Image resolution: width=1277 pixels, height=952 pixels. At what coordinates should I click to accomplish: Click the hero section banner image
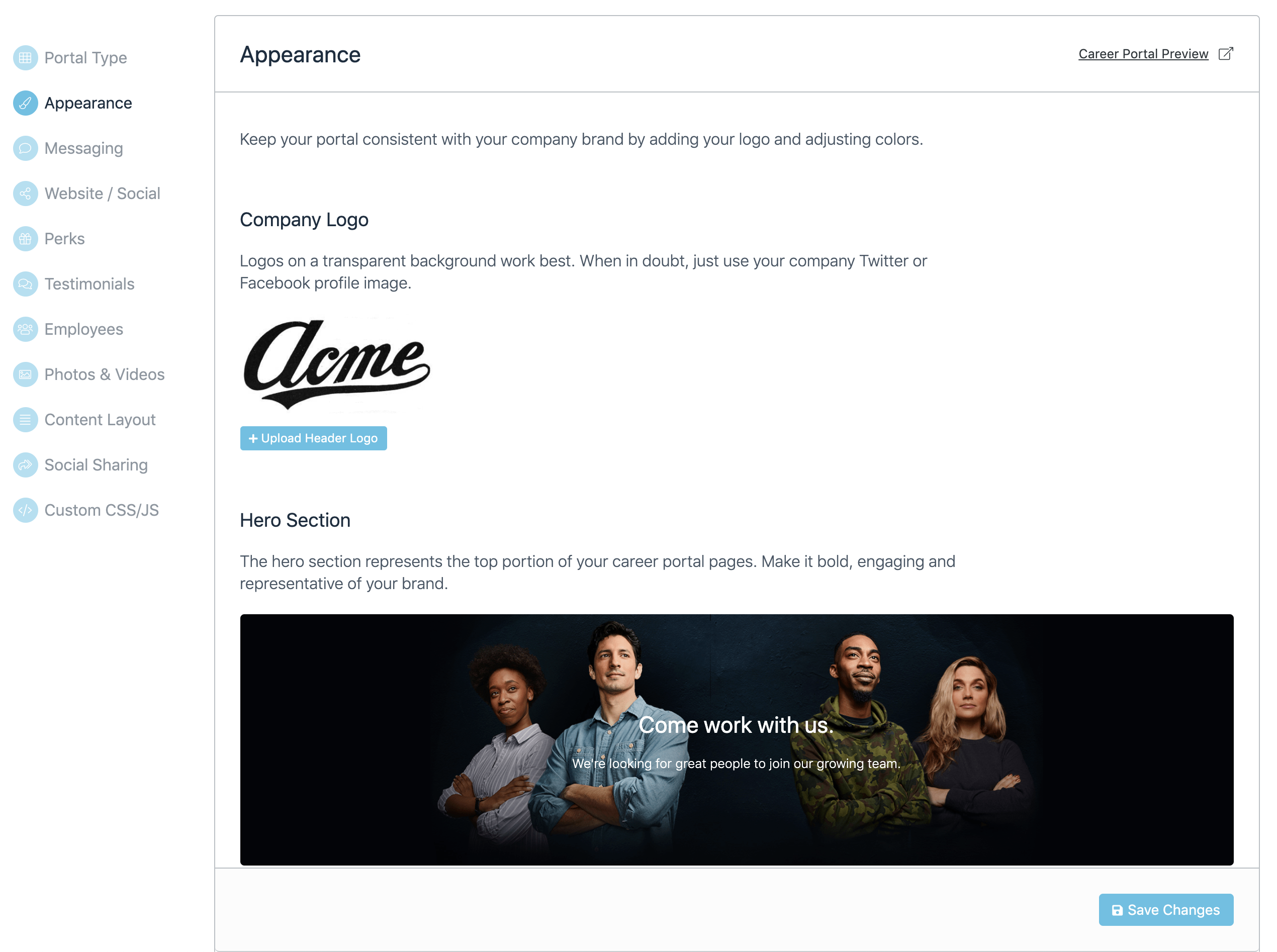[x=737, y=740]
